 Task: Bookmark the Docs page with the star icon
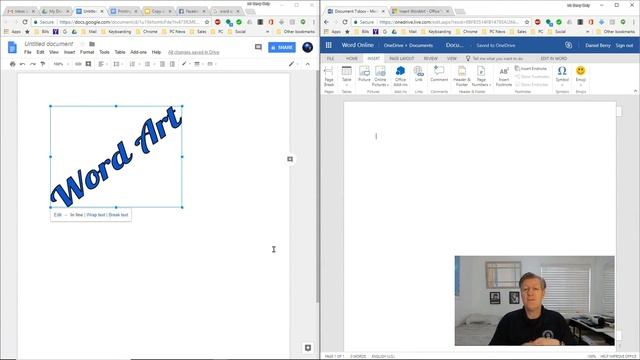(x=207, y=22)
